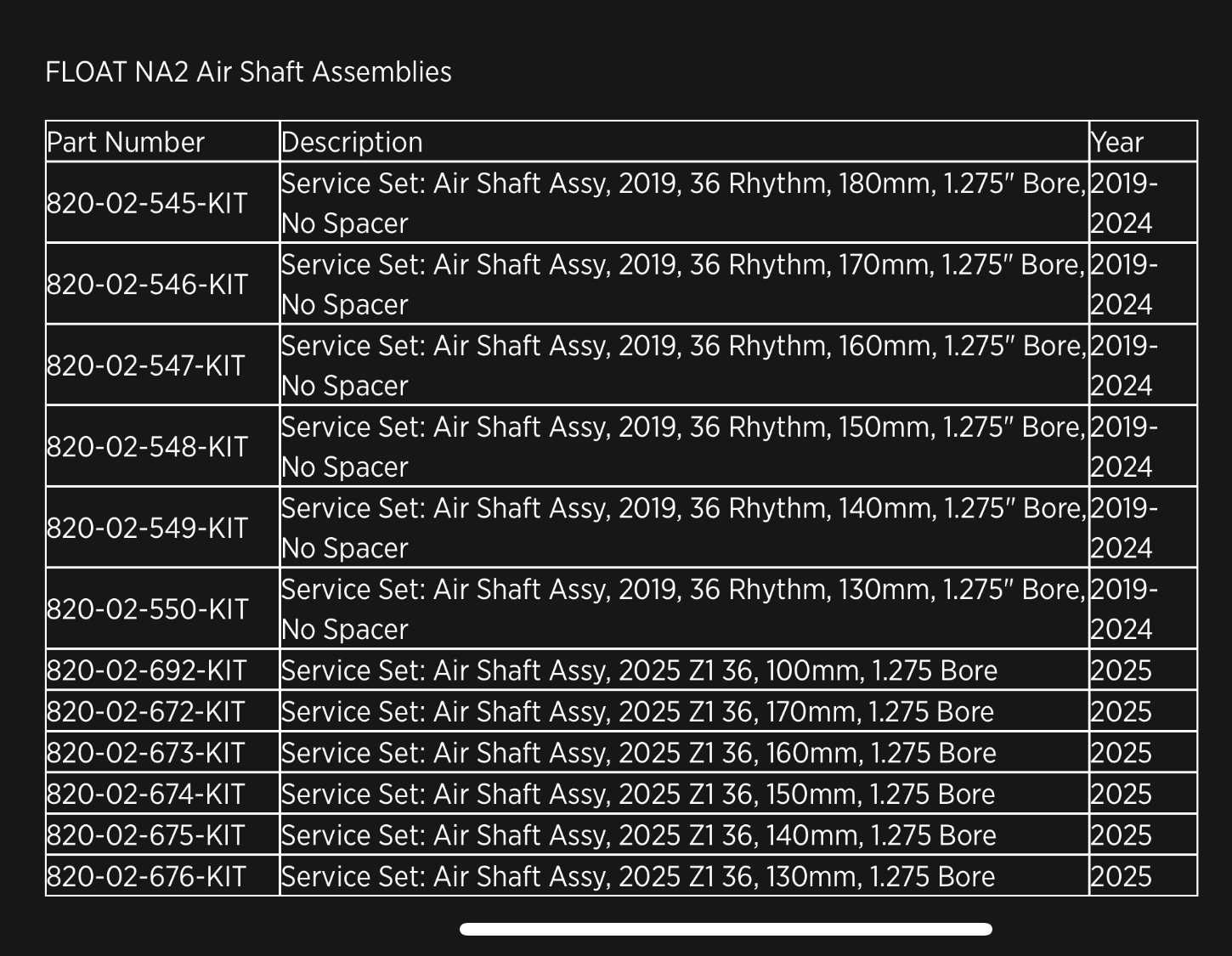Click part number 820-02-692-KIT
The width and height of the screenshot is (1232, 956).
coord(146,670)
